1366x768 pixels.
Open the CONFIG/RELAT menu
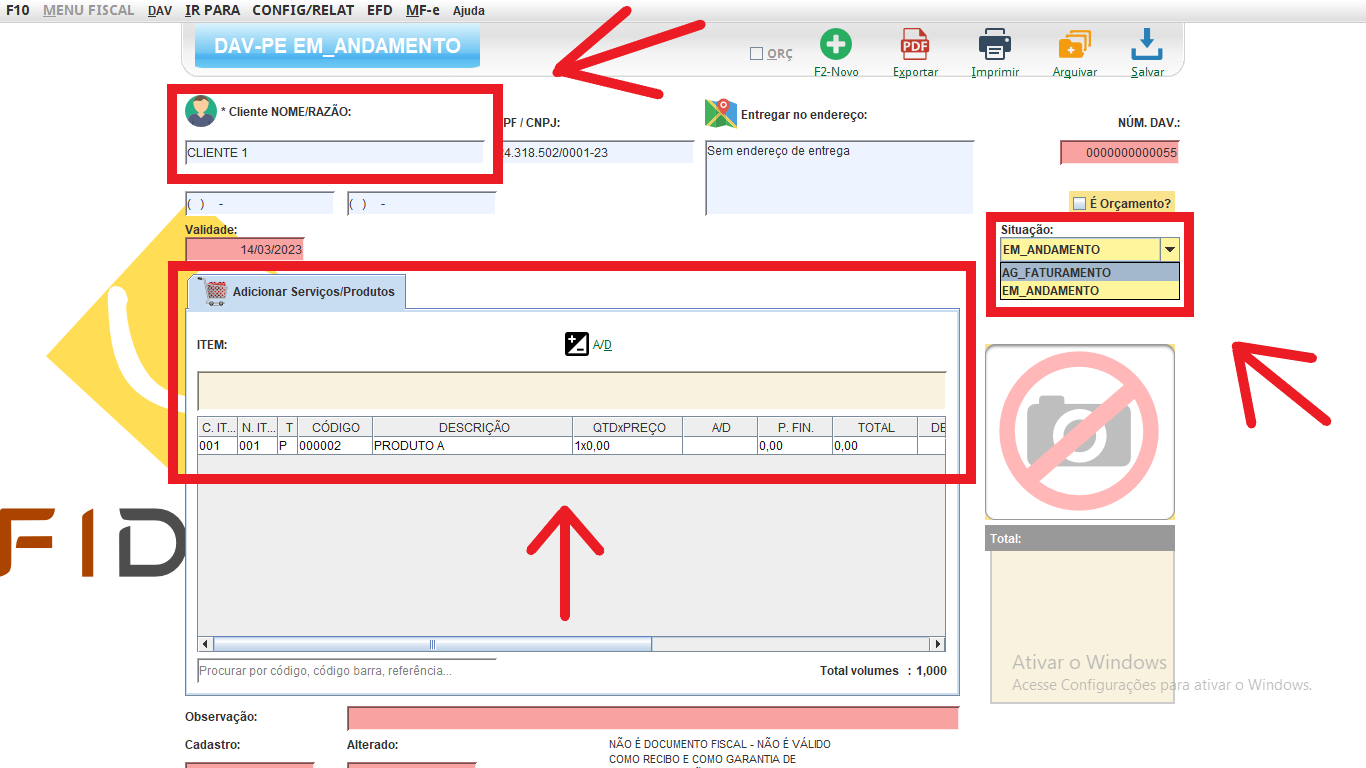point(301,10)
